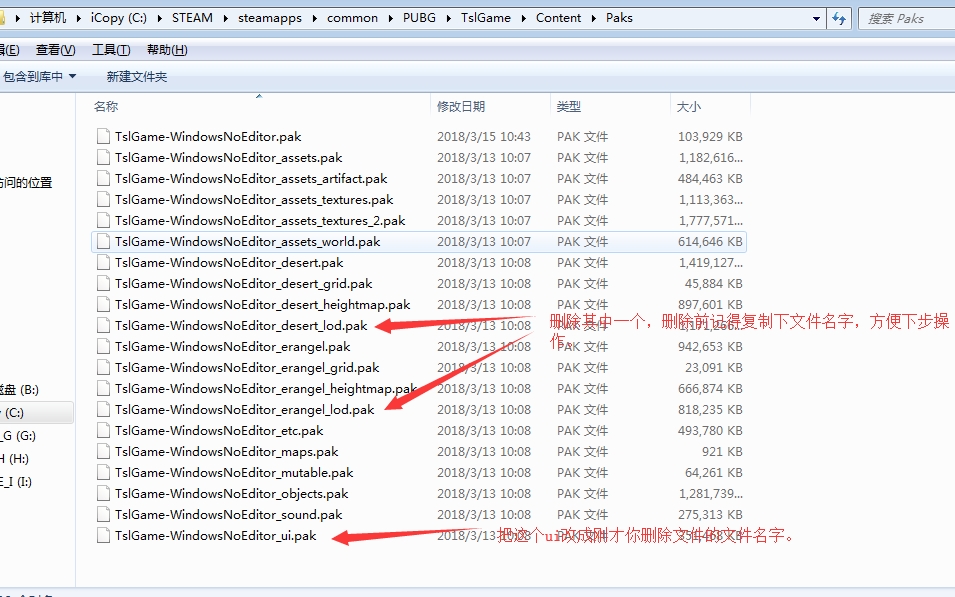The image size is (955, 597).
Task: Go to 计算机 in the address bar
Action: coord(48,18)
